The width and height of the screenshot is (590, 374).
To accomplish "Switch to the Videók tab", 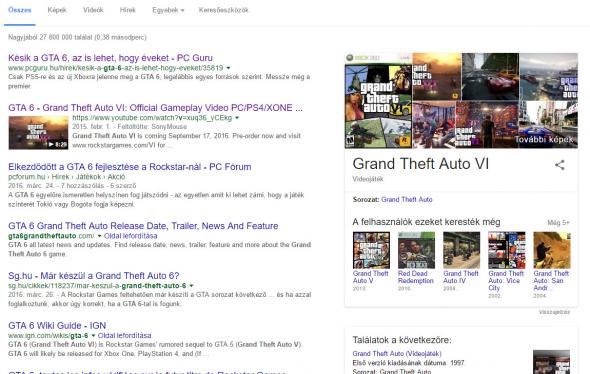I will click(x=93, y=10).
